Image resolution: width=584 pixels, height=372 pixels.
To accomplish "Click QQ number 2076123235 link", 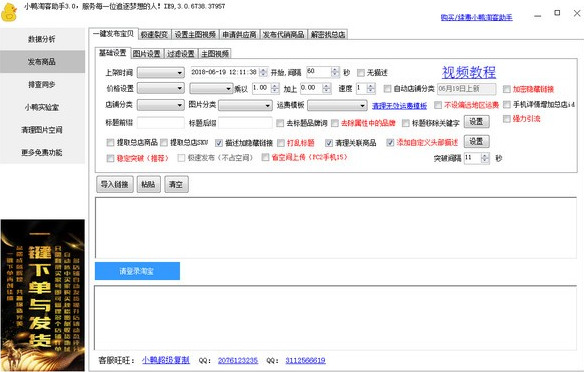I will pyautogui.click(x=238, y=360).
